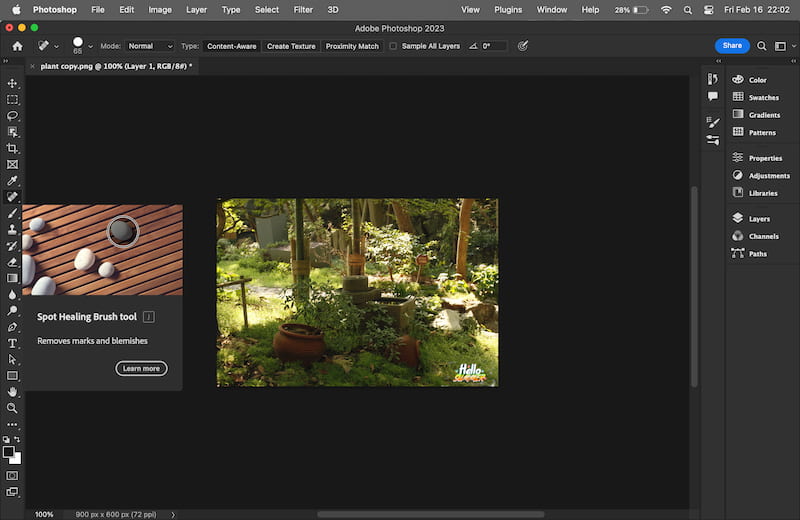Expand the toolbar double-arrow
The image size is (800, 520).
point(6,61)
